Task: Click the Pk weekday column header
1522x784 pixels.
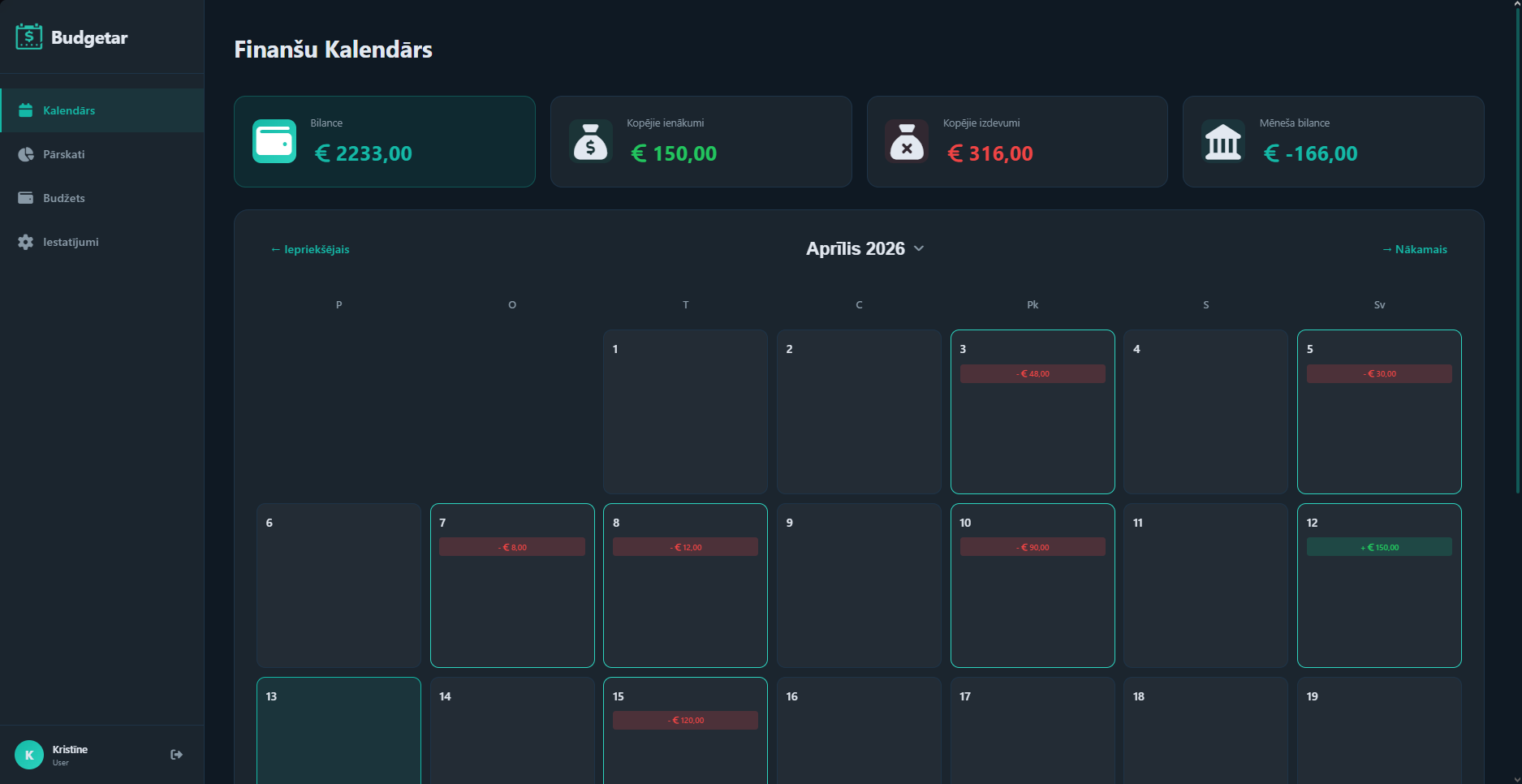Action: click(1033, 305)
